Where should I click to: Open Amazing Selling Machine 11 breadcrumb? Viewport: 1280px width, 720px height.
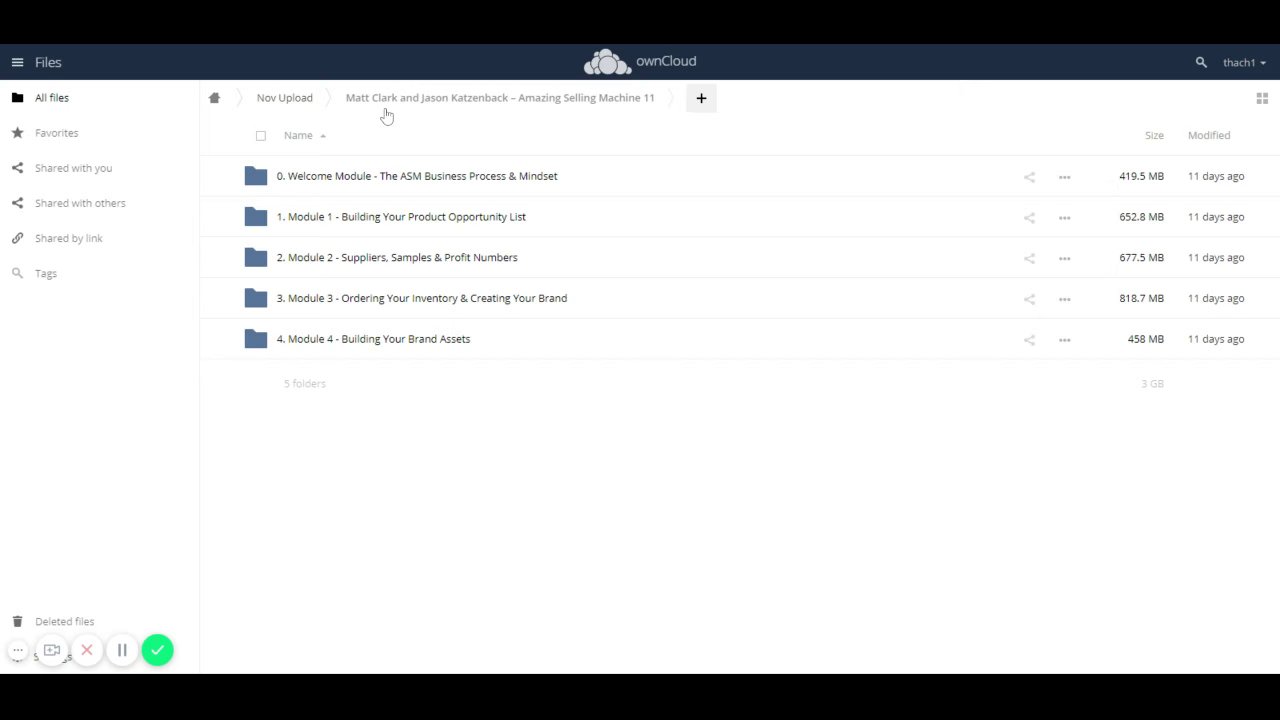coord(500,98)
